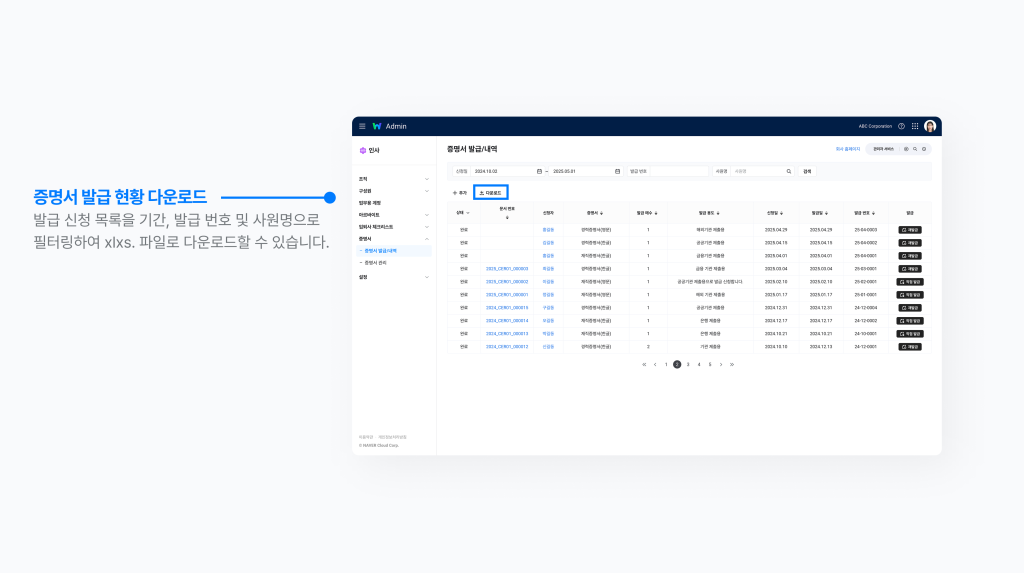The width and height of the screenshot is (1024, 573).
Task: Click ABC Corporation in header
Action: [875, 126]
